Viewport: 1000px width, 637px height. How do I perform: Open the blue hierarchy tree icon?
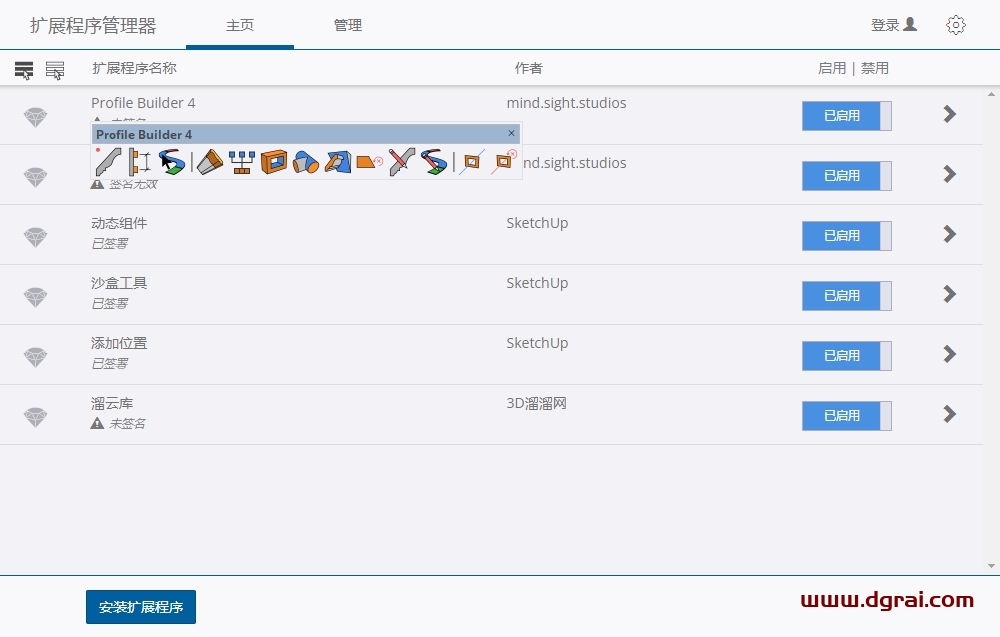pyautogui.click(x=242, y=162)
